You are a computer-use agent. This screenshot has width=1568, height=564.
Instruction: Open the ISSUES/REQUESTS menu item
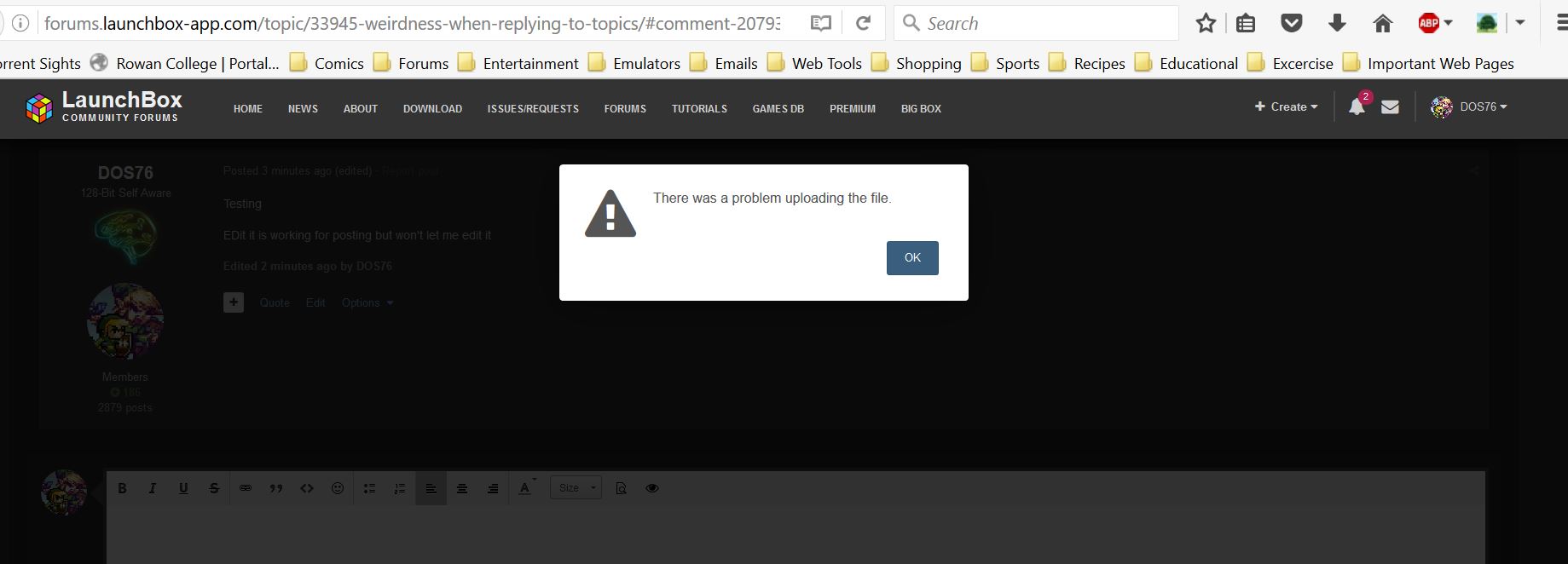tap(533, 109)
